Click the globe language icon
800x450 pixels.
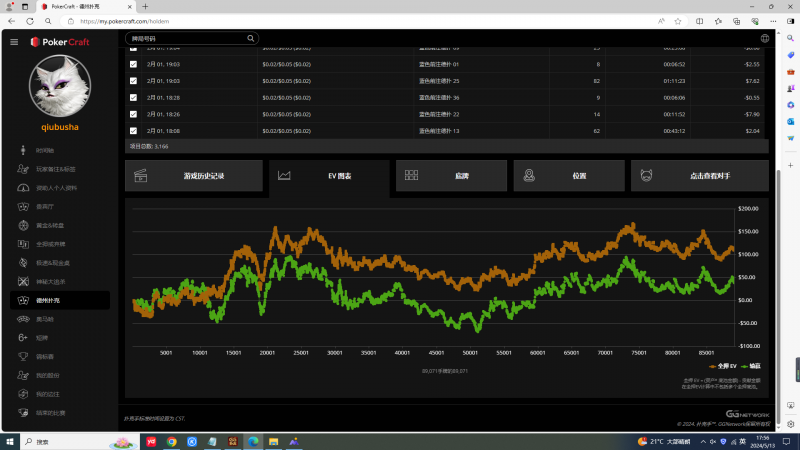point(765,39)
